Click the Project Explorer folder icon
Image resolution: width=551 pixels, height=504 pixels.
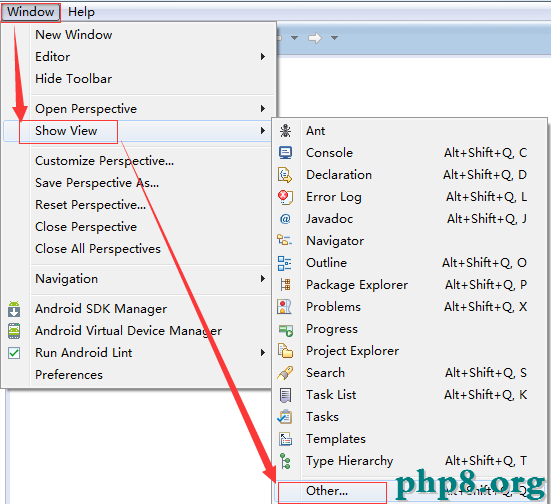pyautogui.click(x=285, y=351)
